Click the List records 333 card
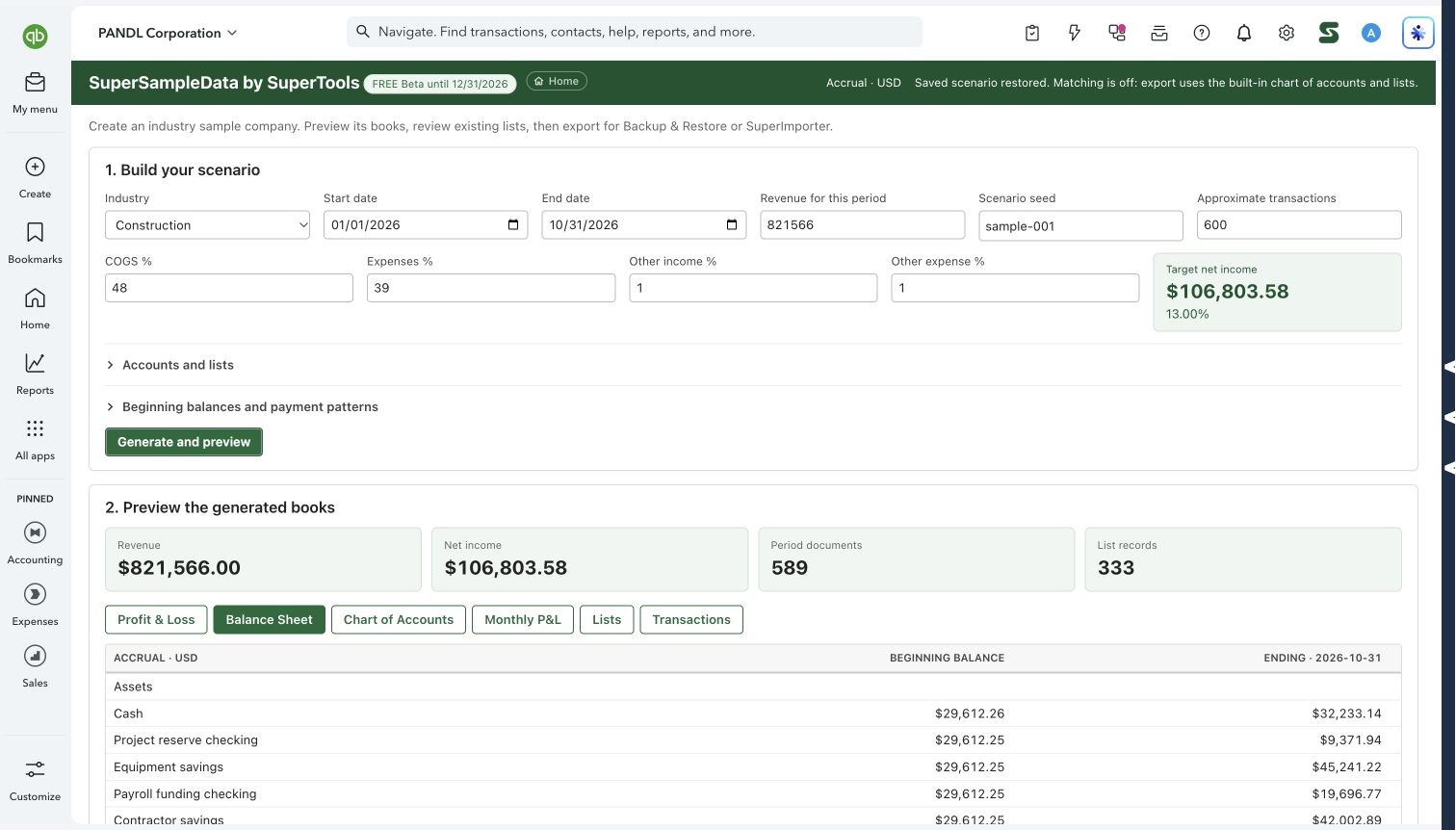The image size is (1456, 830). 1243,559
